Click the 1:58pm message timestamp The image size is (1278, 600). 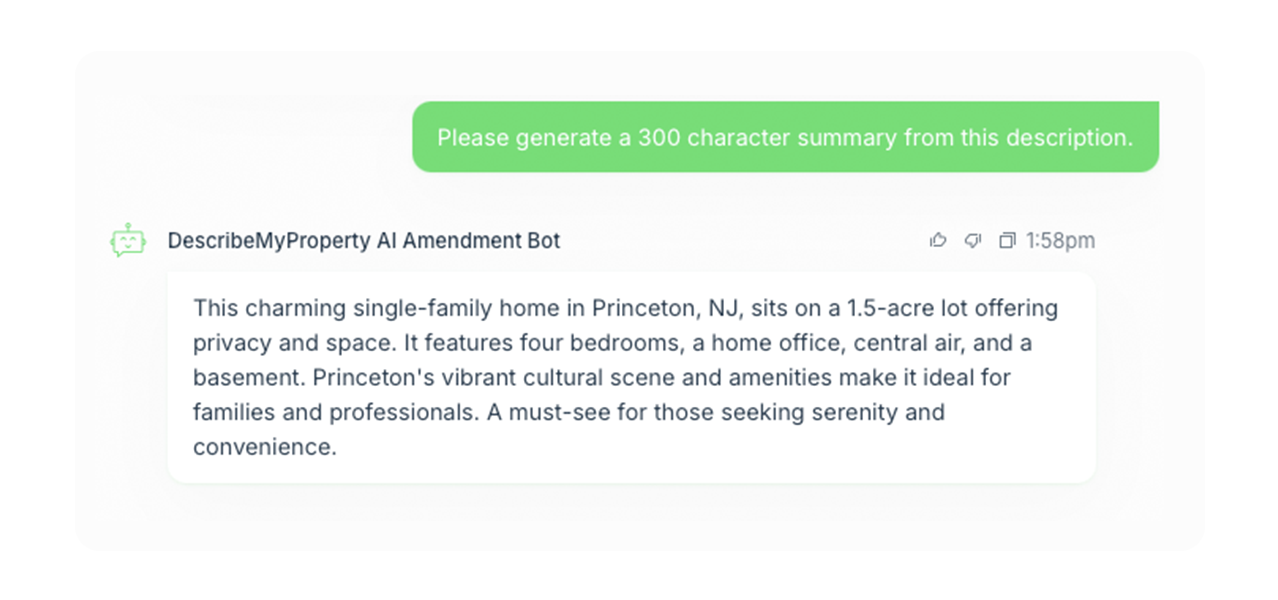point(1060,241)
